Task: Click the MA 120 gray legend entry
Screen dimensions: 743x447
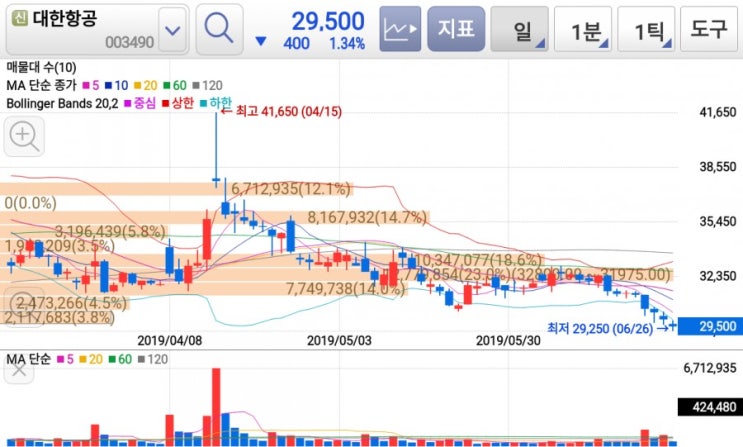Action: tap(208, 85)
